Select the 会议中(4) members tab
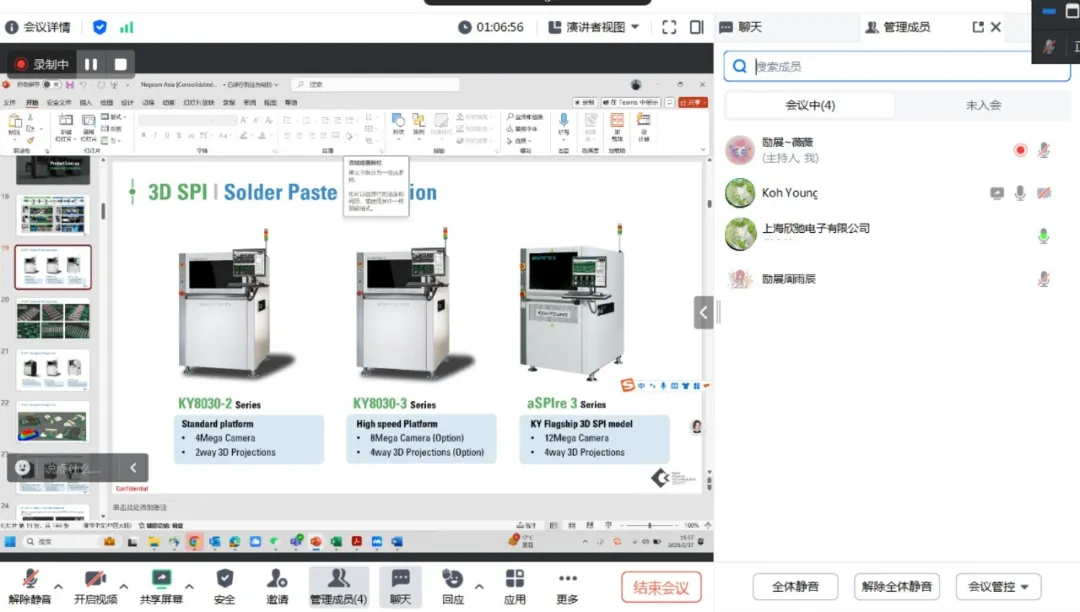This screenshot has width=1080, height=612. (x=810, y=105)
